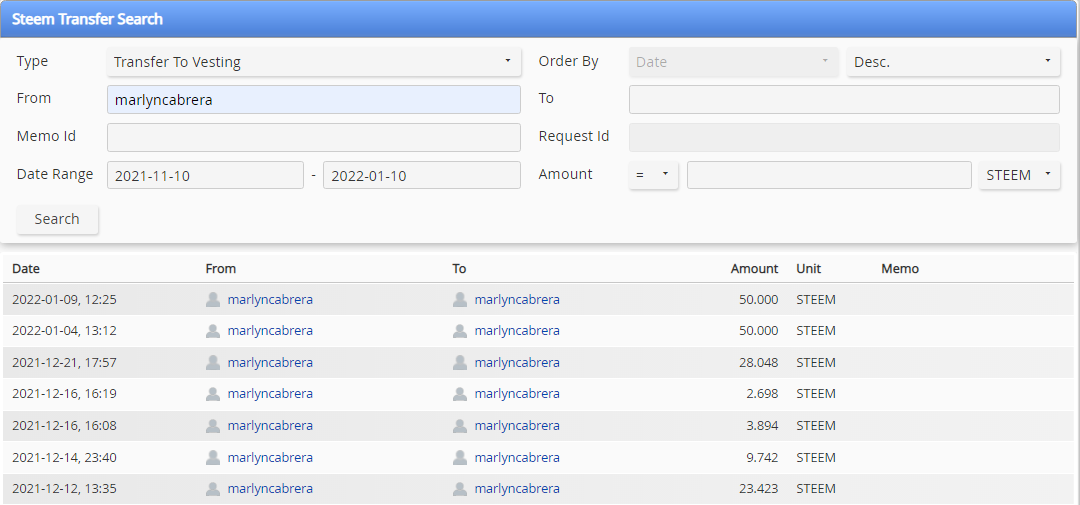Select the date cell 2021-12-21, 17:57

64,362
